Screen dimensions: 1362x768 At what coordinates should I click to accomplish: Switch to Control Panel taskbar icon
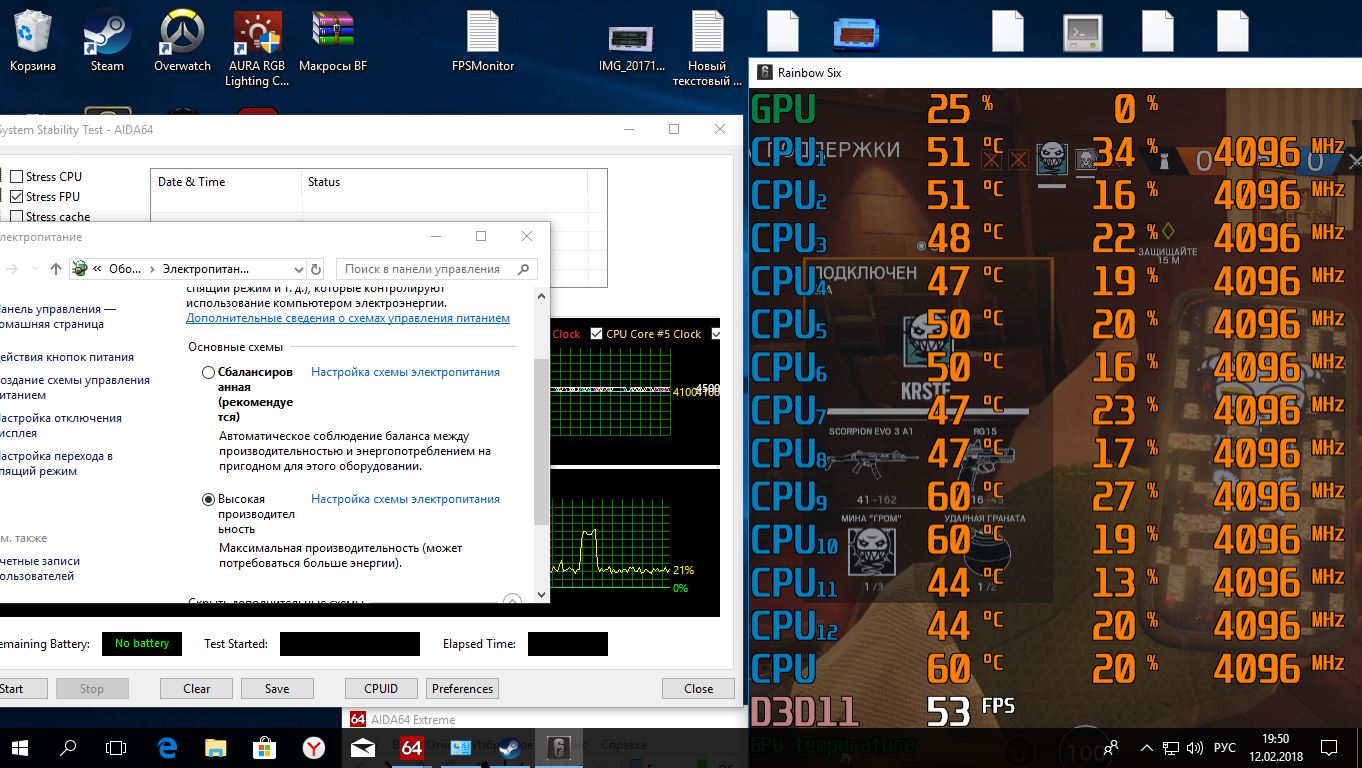pyautogui.click(x=461, y=746)
